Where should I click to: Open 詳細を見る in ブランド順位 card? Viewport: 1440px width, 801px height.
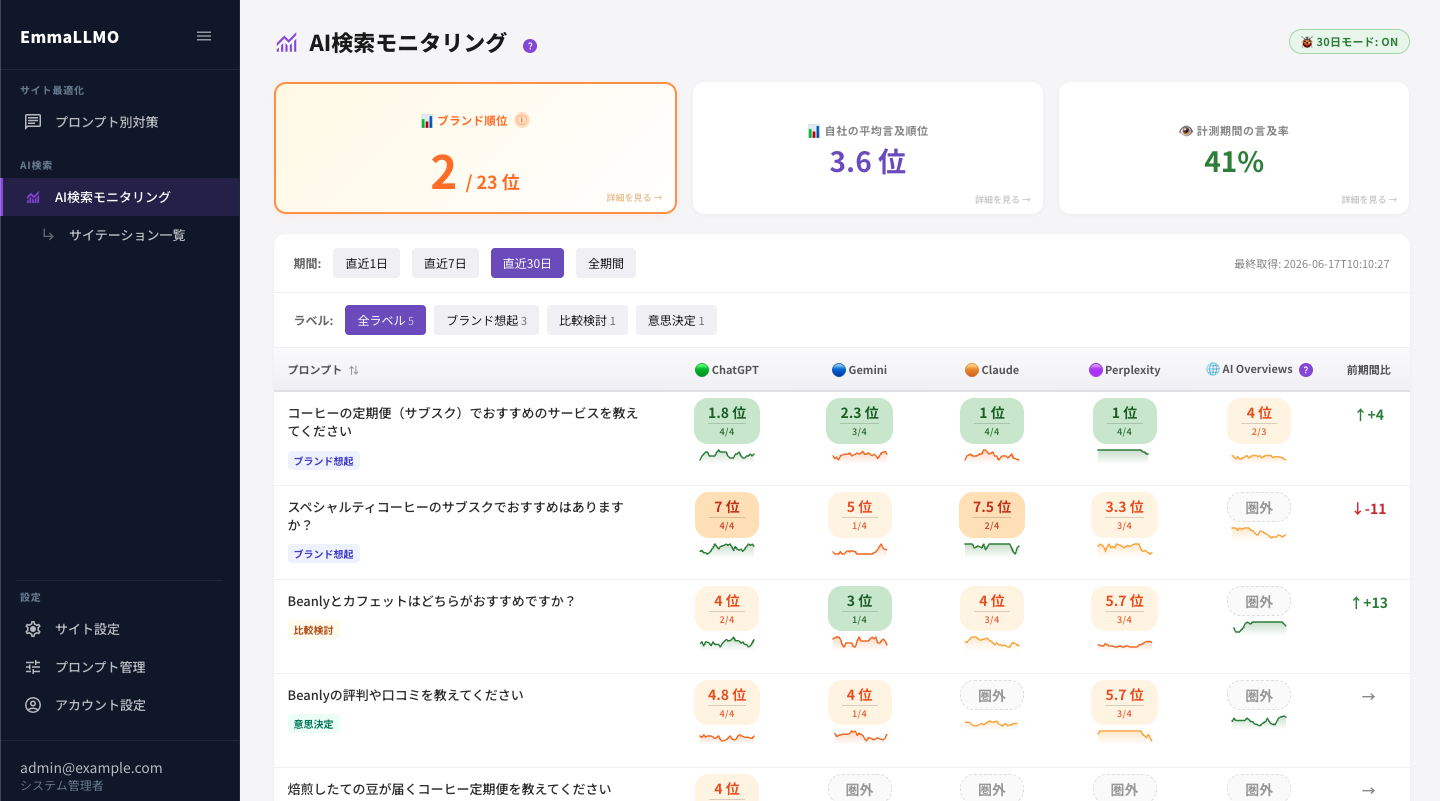[634, 198]
